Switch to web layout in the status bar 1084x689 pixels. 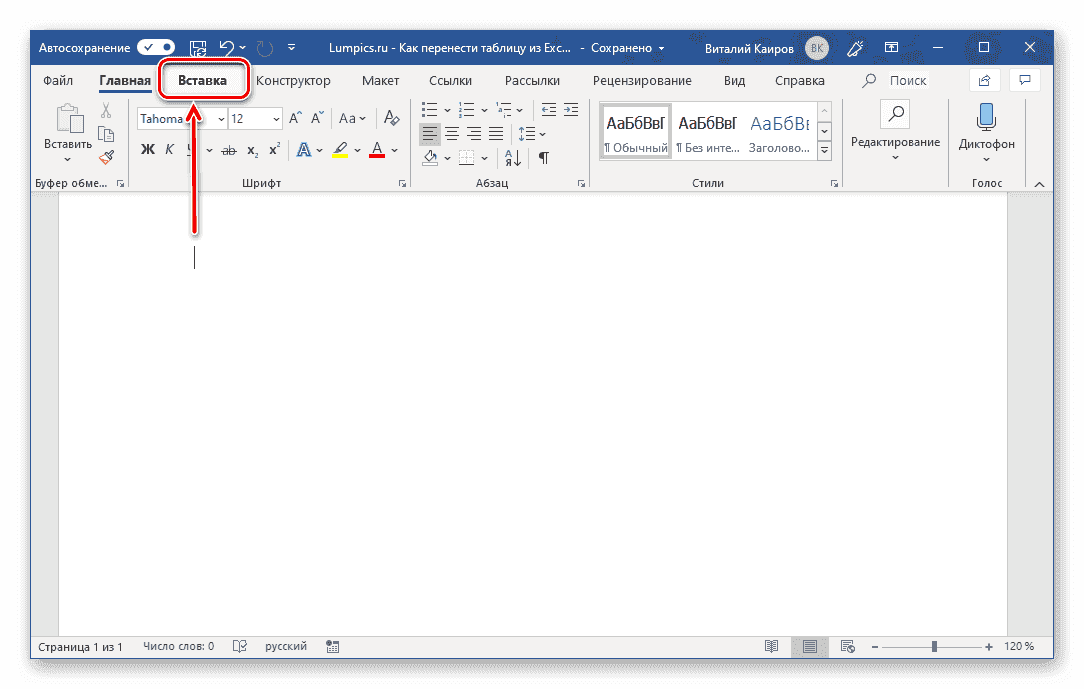pyautogui.click(x=846, y=647)
